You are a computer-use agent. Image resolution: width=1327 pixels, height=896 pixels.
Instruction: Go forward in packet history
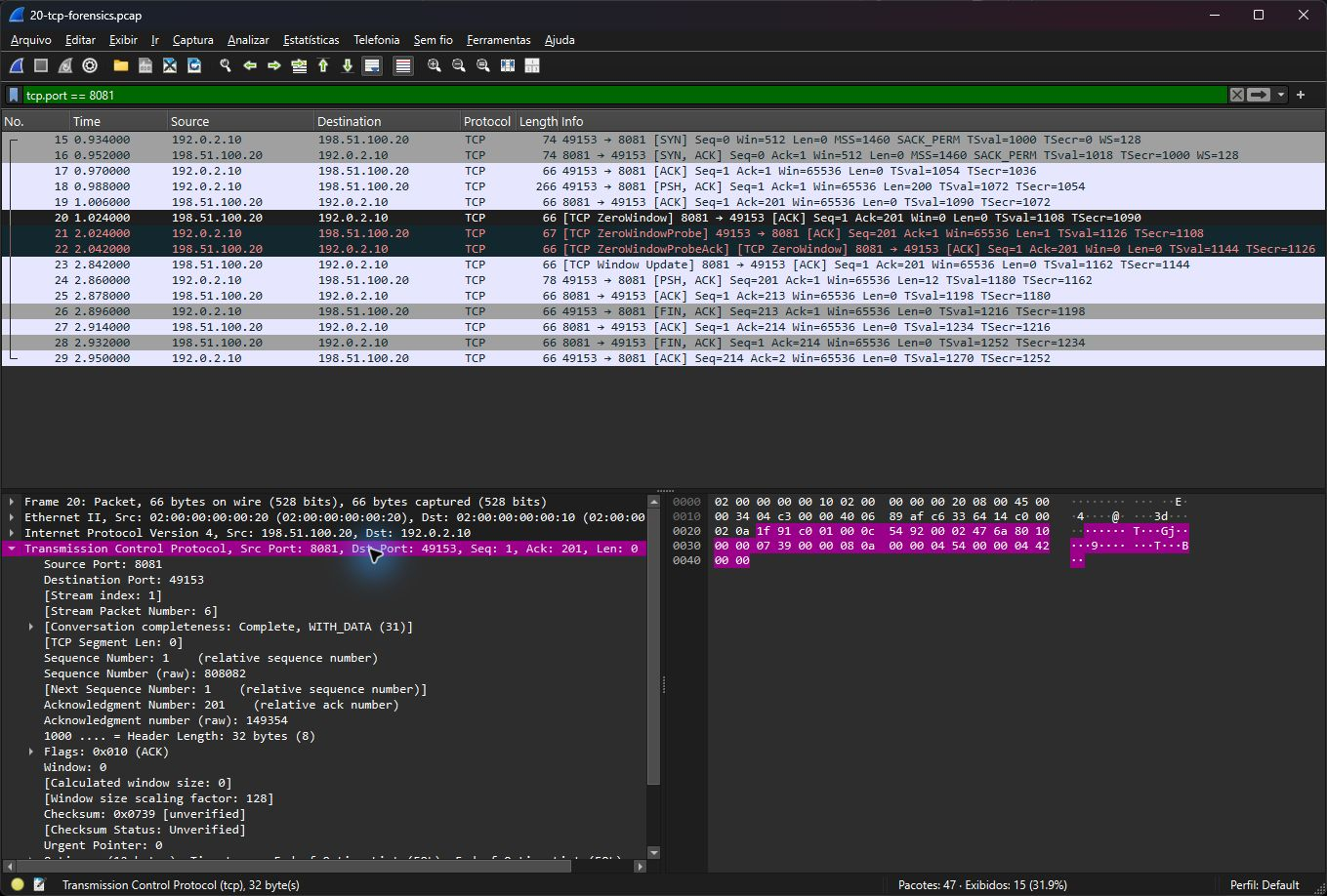[274, 65]
